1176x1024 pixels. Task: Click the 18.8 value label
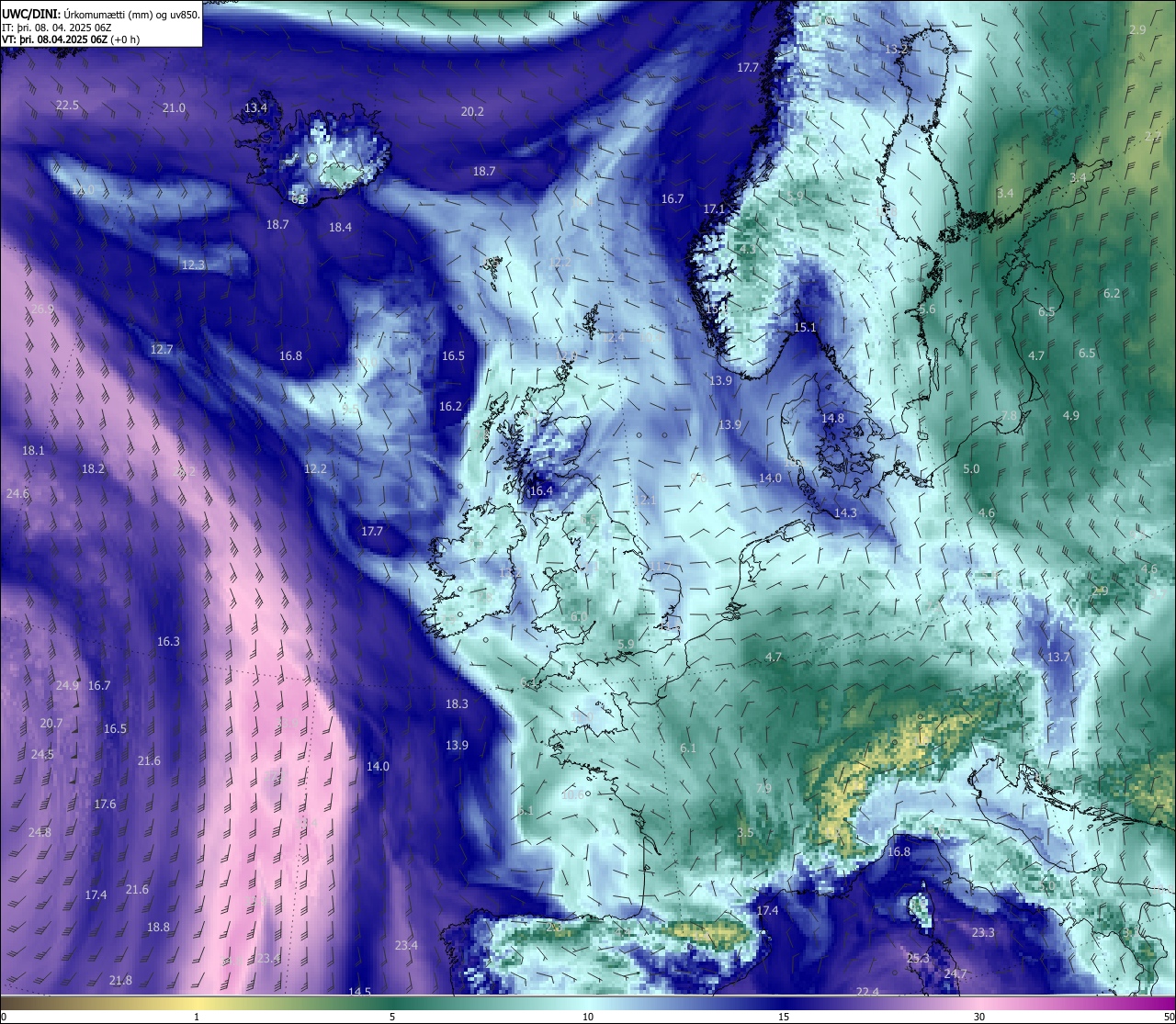coord(158,928)
